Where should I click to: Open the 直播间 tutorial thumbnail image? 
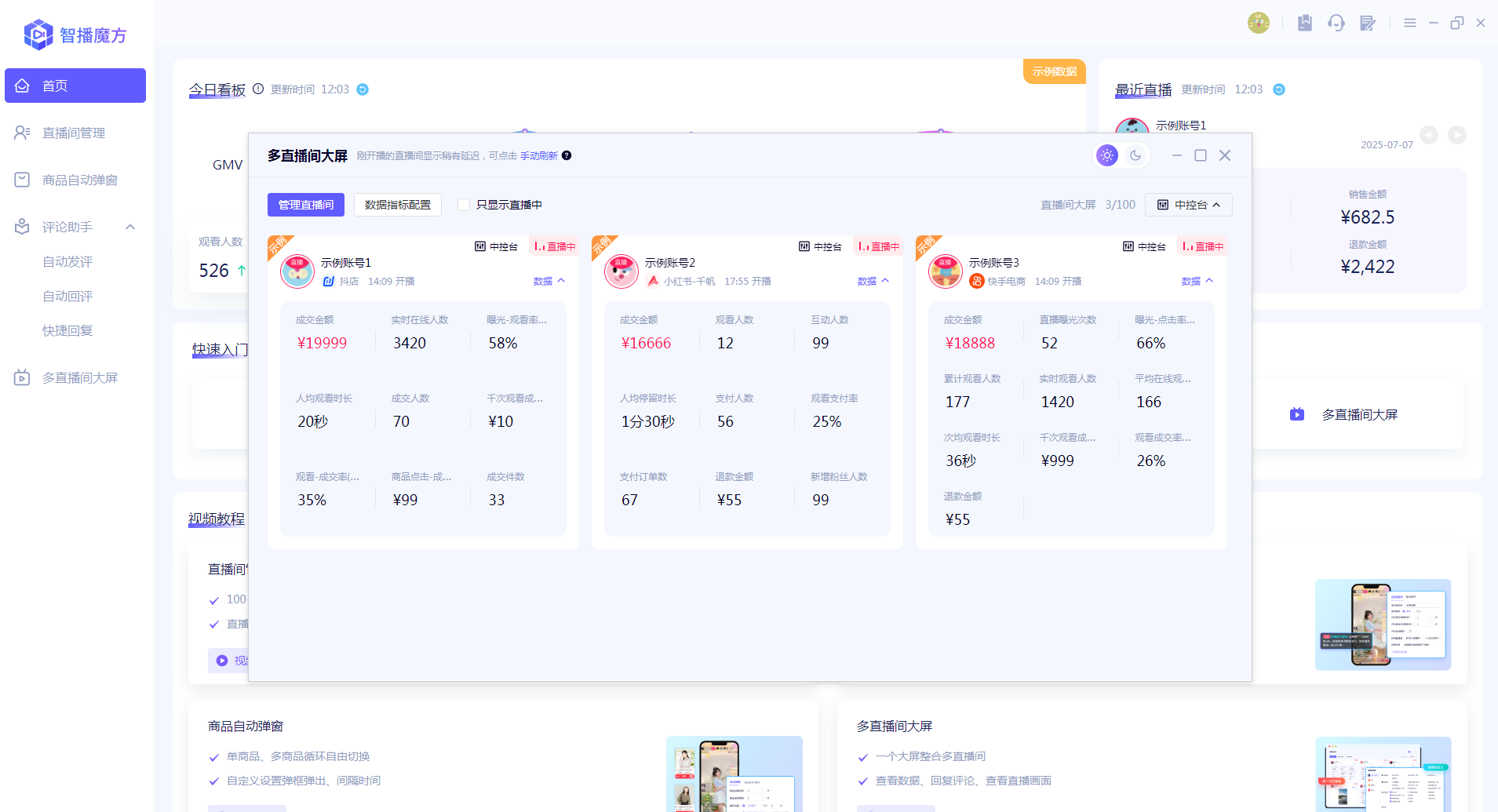[x=1383, y=624]
